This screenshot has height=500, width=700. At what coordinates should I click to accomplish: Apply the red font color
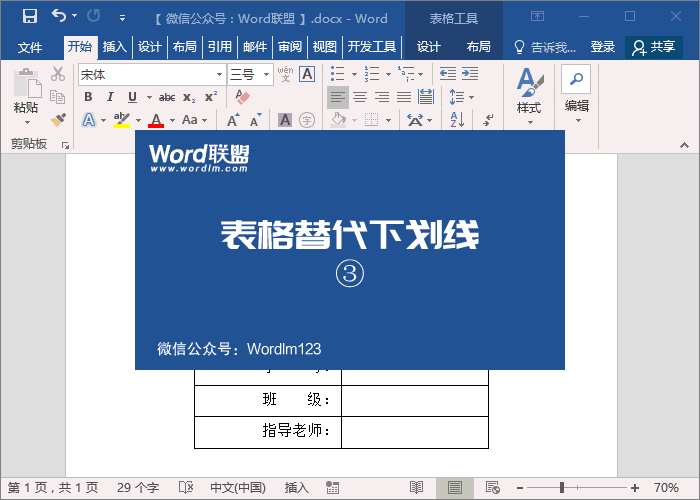(x=156, y=120)
